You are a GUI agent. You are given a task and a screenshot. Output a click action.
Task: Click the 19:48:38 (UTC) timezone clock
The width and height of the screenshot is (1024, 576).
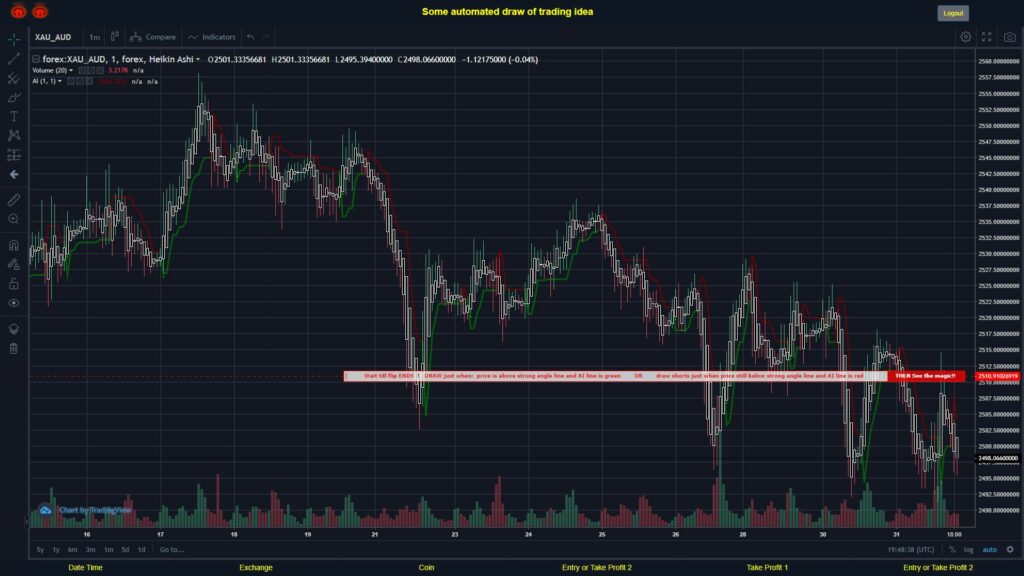point(910,550)
